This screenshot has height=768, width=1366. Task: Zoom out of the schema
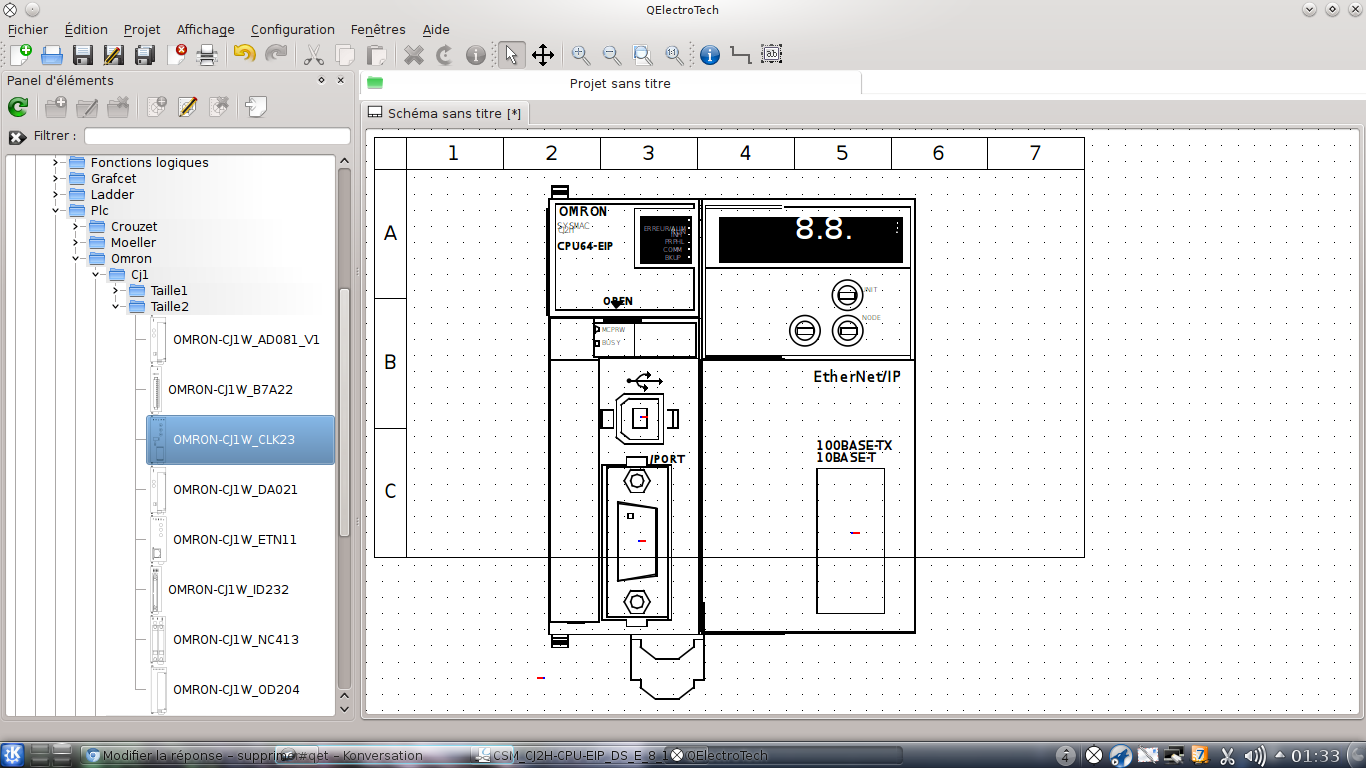point(611,55)
